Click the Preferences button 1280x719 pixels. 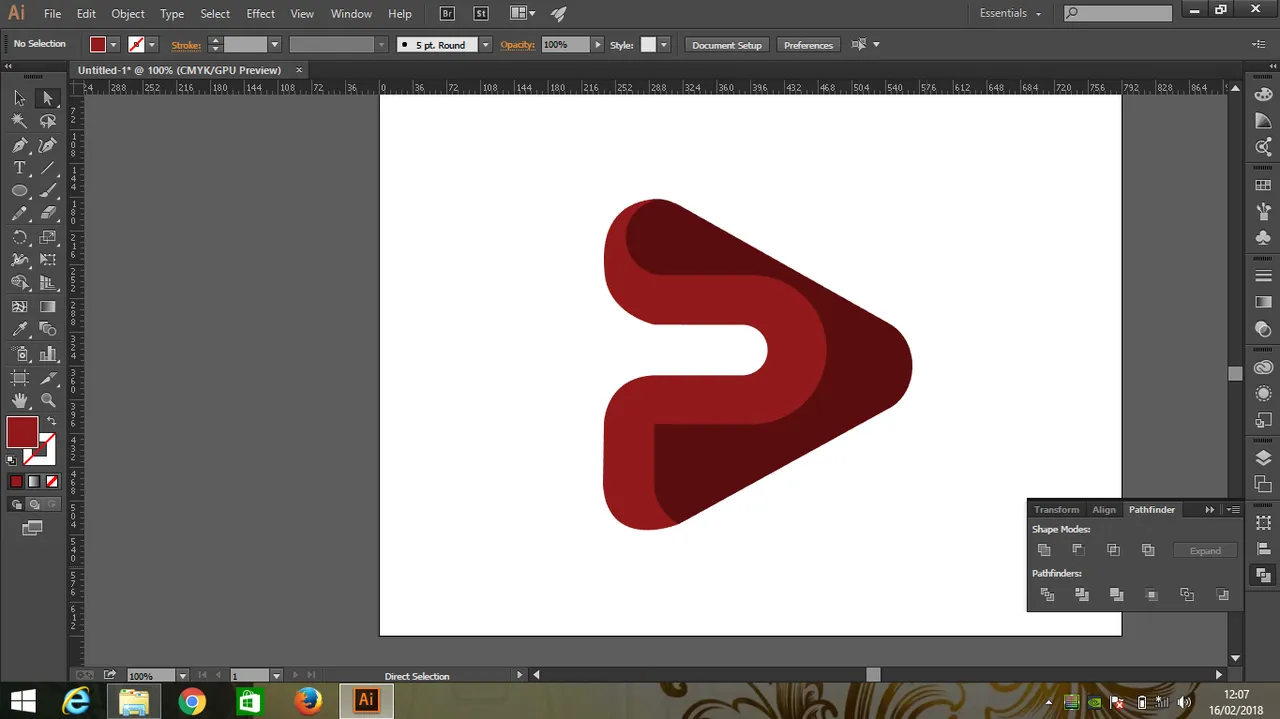[x=808, y=45]
